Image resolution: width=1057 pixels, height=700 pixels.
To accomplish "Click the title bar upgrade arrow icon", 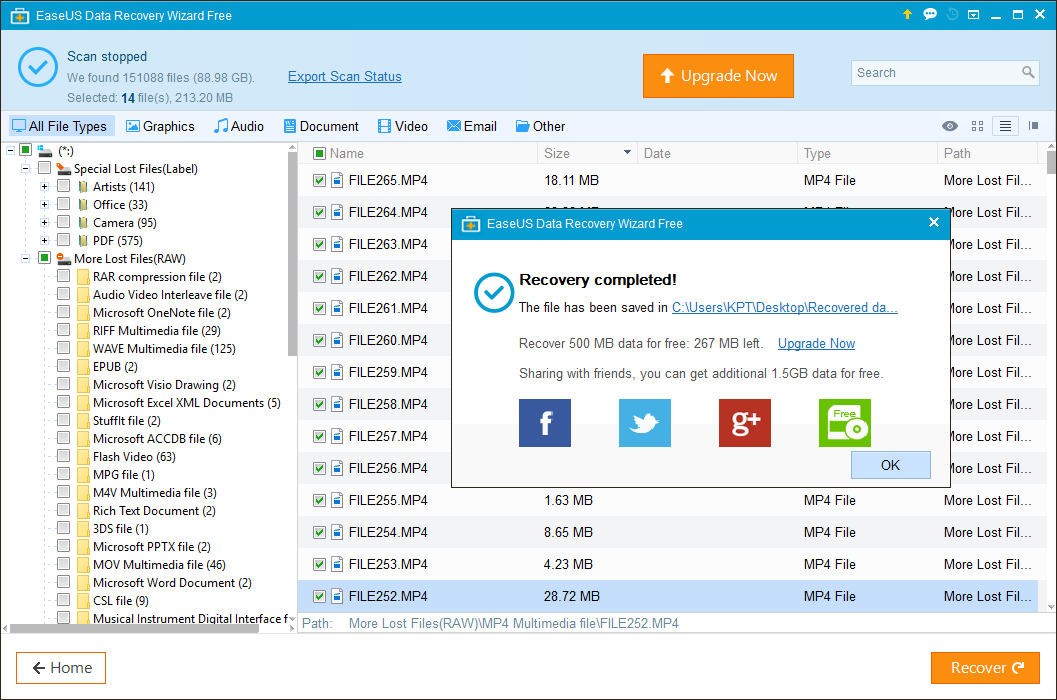I will pyautogui.click(x=907, y=14).
